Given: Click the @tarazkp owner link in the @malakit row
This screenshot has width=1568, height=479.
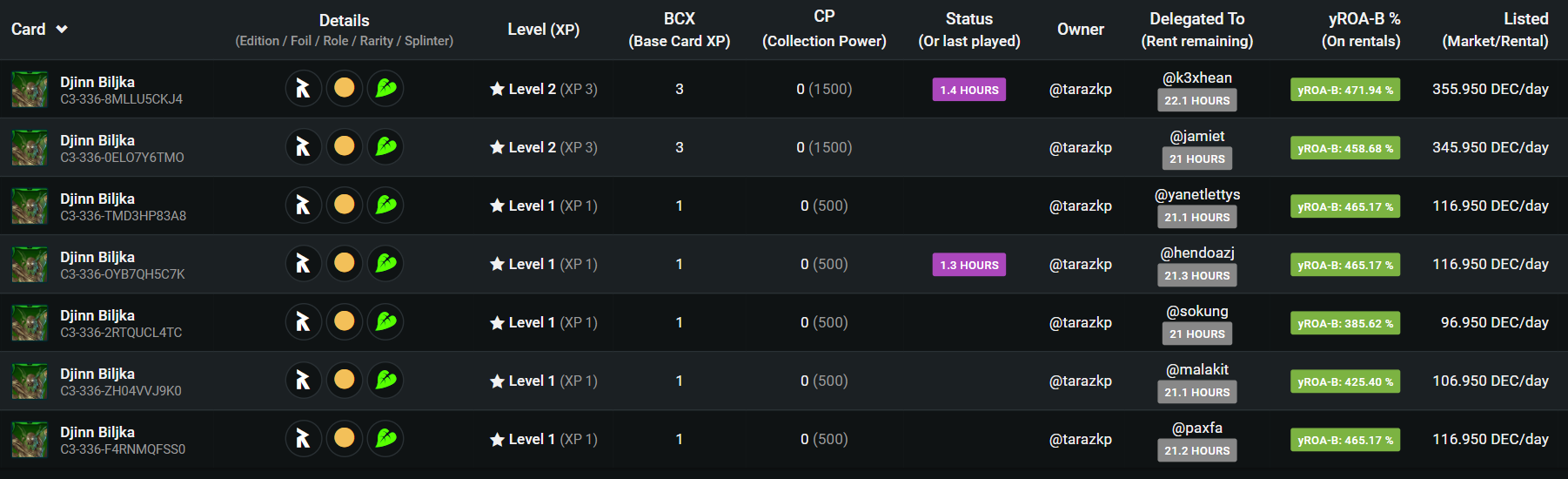Looking at the screenshot, I should tap(1081, 381).
